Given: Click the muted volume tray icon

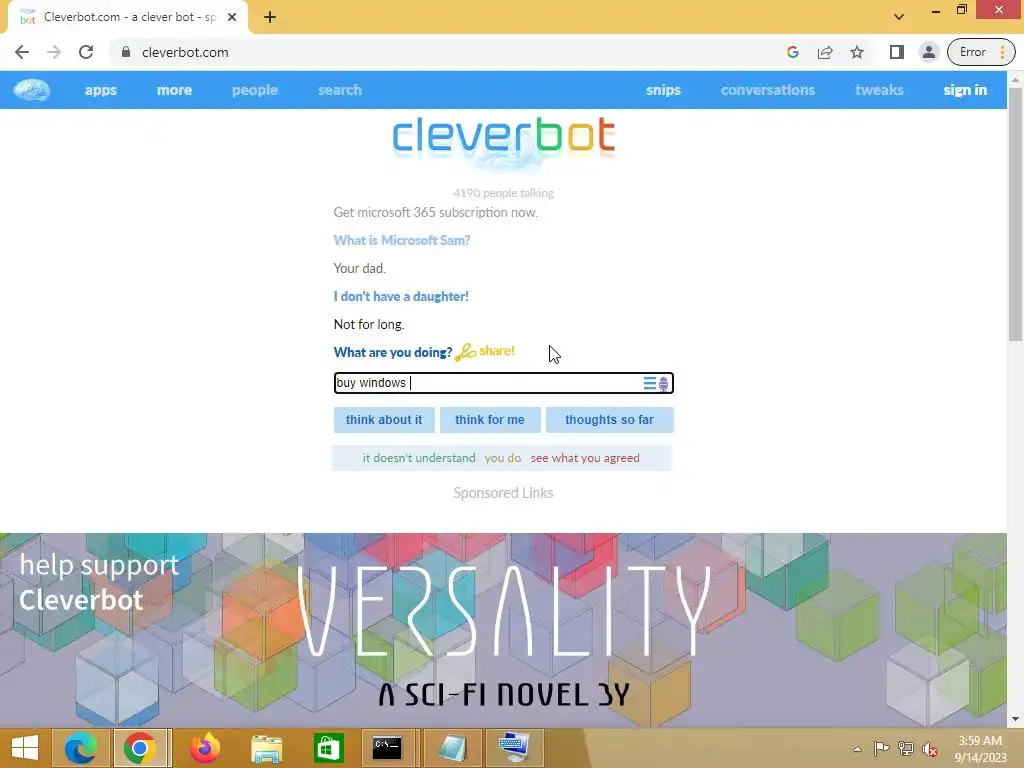Looking at the screenshot, I should click(x=930, y=749).
